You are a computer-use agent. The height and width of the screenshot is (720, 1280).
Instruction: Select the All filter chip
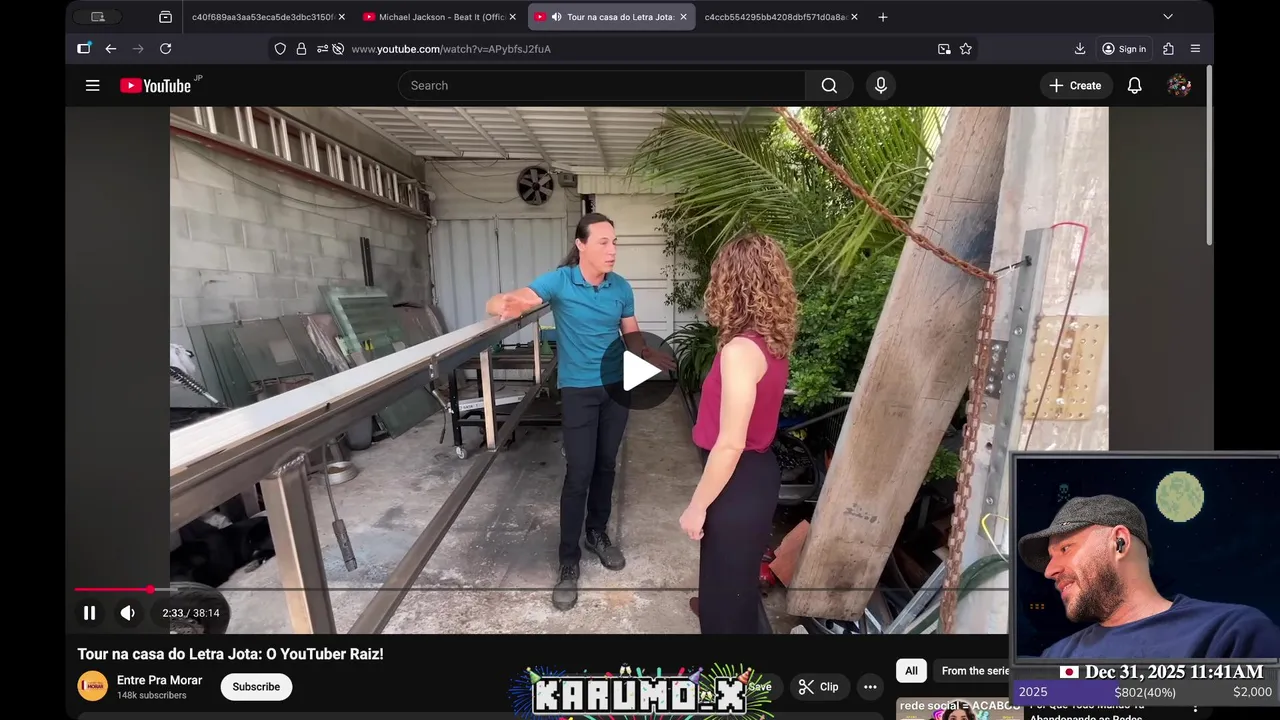911,671
